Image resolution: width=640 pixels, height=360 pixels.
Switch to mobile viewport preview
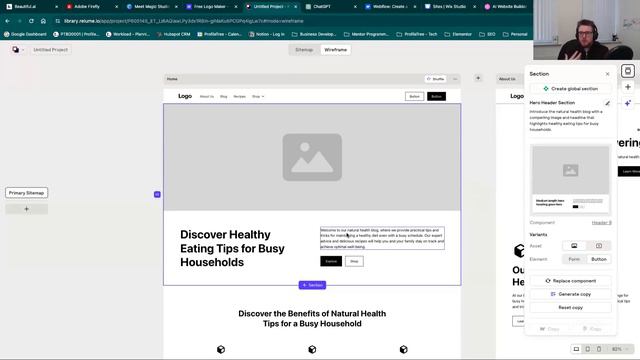pos(599,349)
